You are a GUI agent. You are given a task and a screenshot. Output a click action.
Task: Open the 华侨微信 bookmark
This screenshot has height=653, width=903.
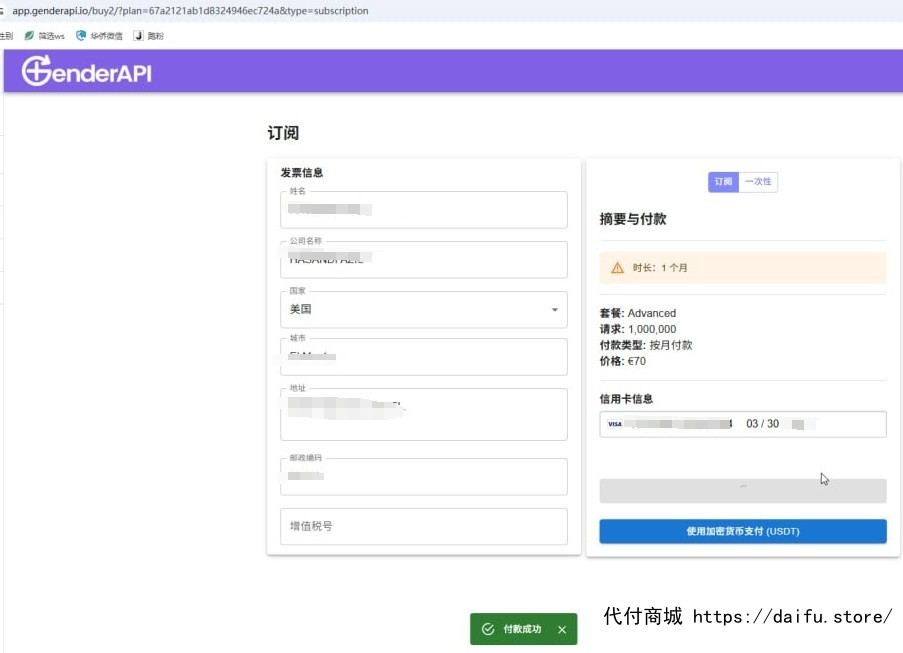pos(100,36)
